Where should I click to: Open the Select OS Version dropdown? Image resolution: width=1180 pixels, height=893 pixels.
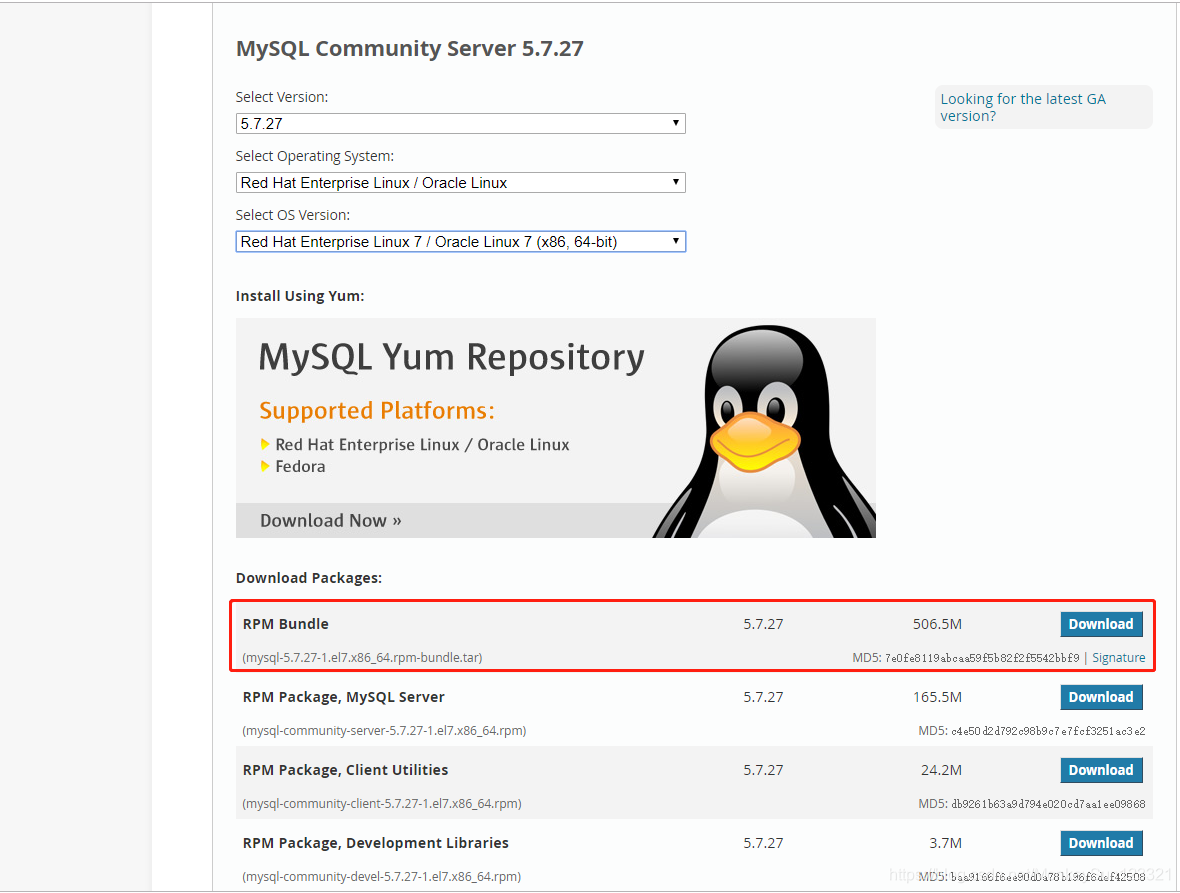(460, 241)
